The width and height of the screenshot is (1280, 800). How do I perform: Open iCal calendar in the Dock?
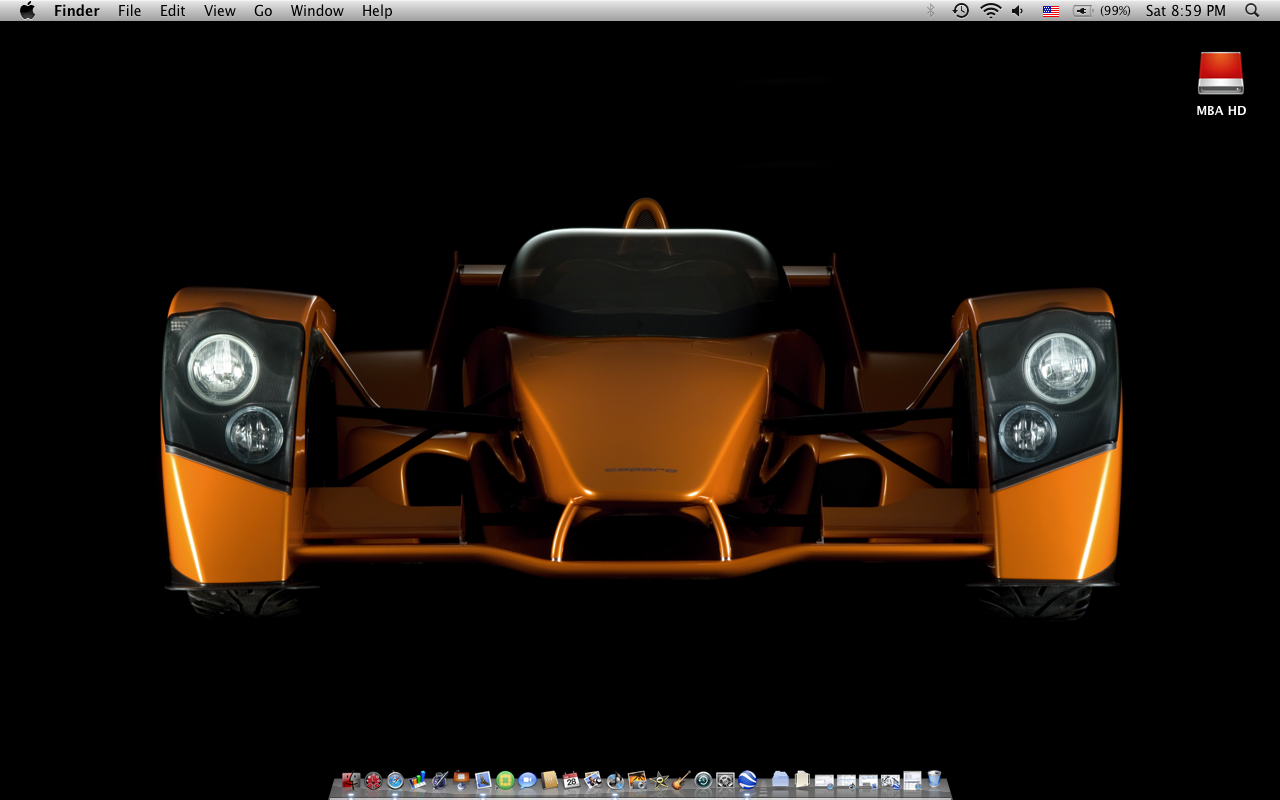pos(571,780)
